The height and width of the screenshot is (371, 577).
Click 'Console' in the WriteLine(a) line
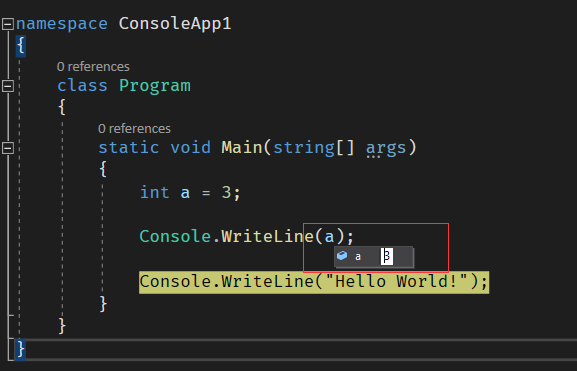[x=175, y=236]
